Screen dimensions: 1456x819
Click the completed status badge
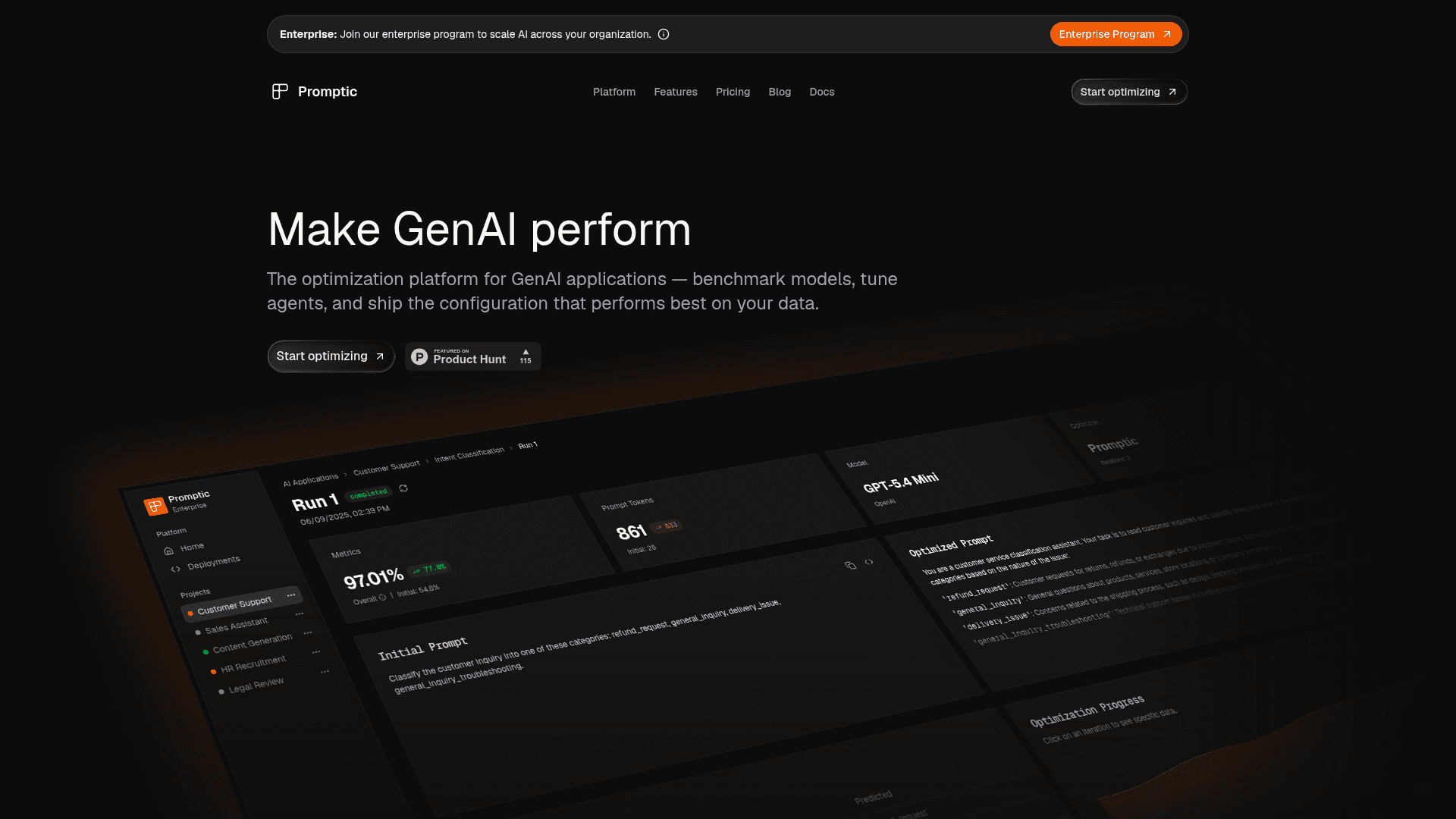pos(369,494)
